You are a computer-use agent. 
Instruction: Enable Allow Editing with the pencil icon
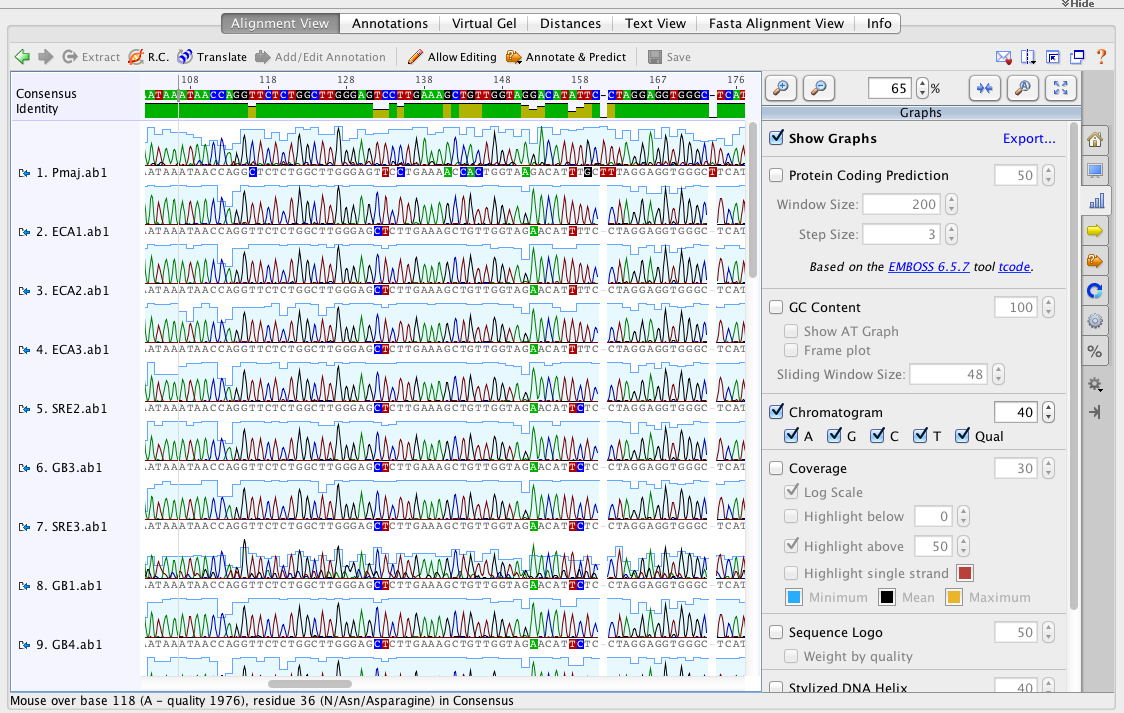pos(452,57)
